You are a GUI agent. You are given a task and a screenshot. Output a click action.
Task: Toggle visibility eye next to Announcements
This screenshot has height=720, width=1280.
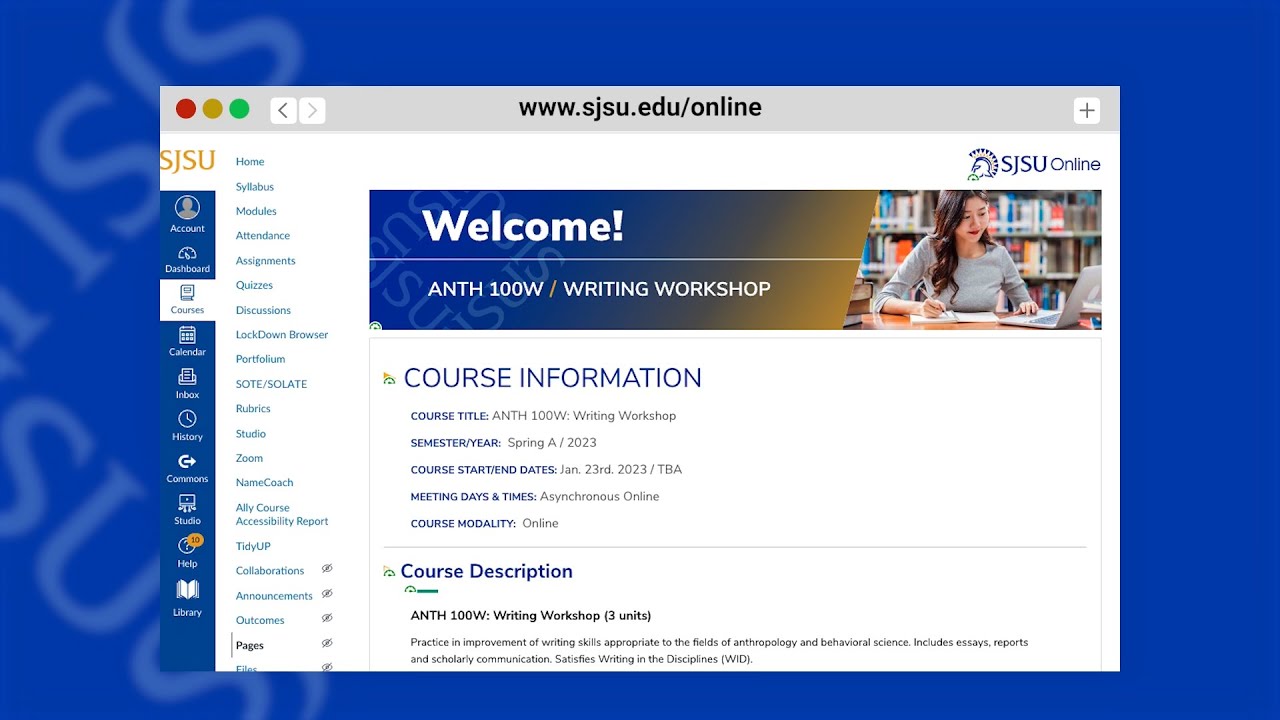pos(327,594)
